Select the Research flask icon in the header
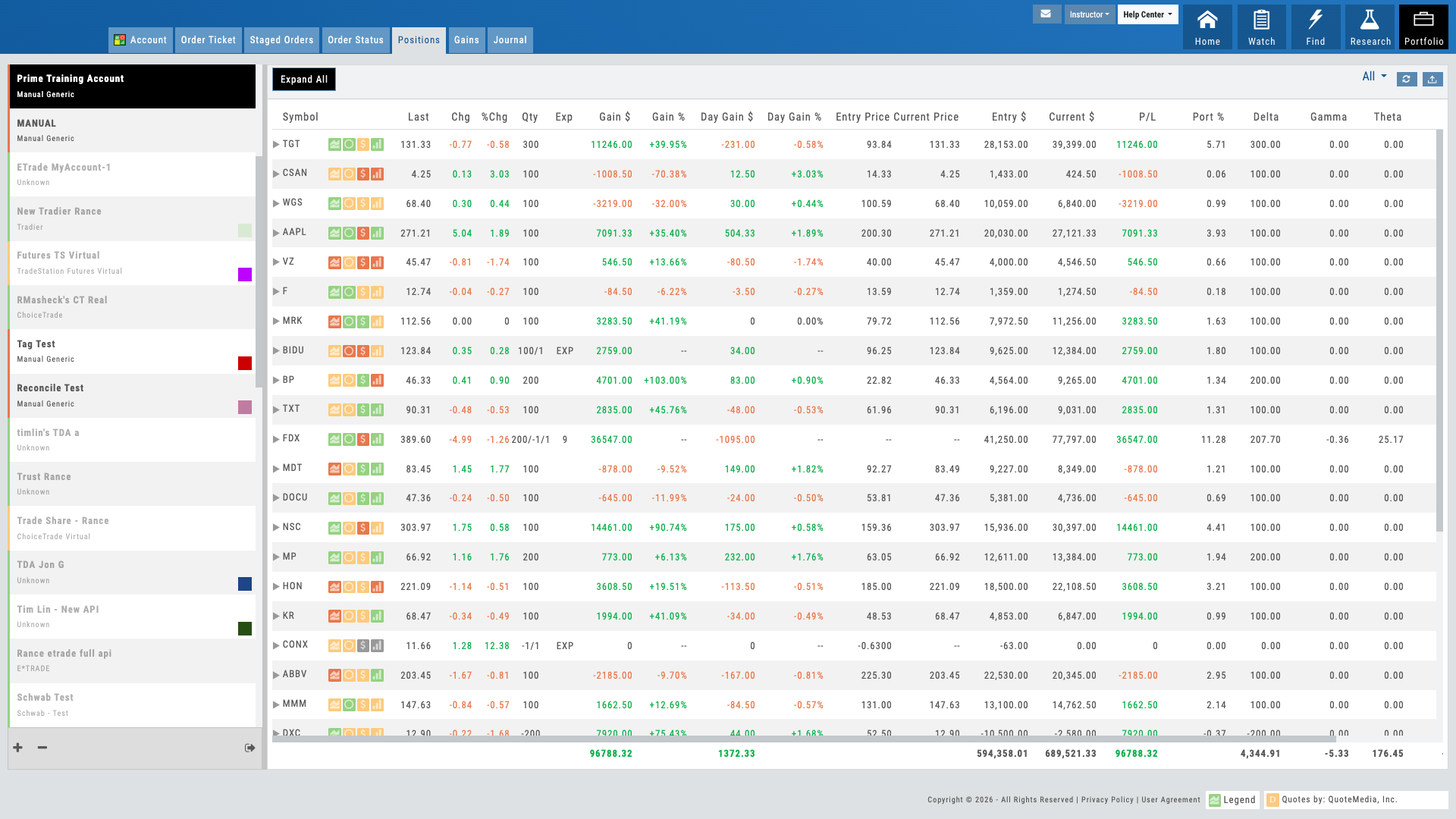The width and height of the screenshot is (1456, 819). click(x=1370, y=27)
